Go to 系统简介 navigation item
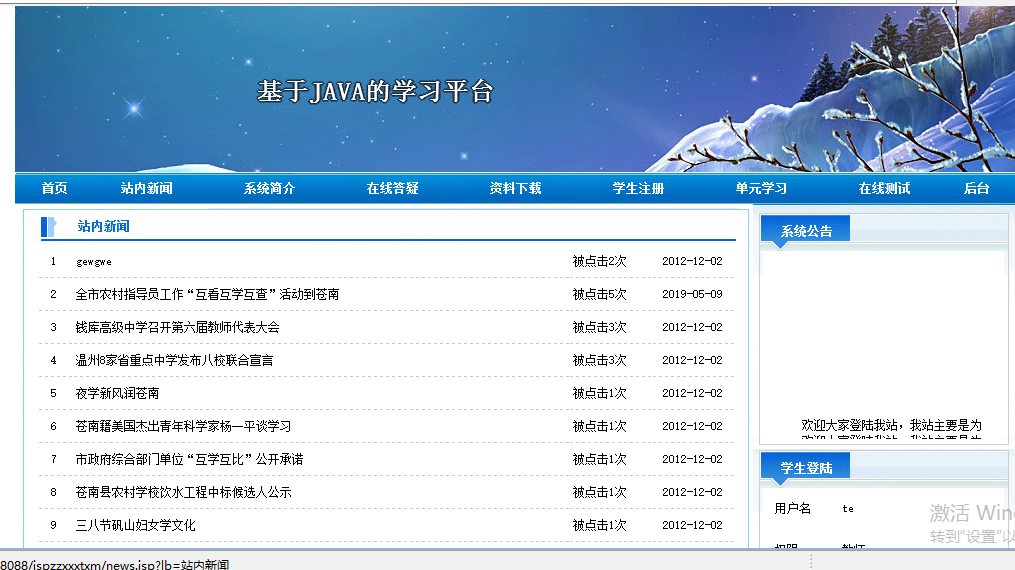Viewport: 1015px width, 570px height. click(x=269, y=188)
